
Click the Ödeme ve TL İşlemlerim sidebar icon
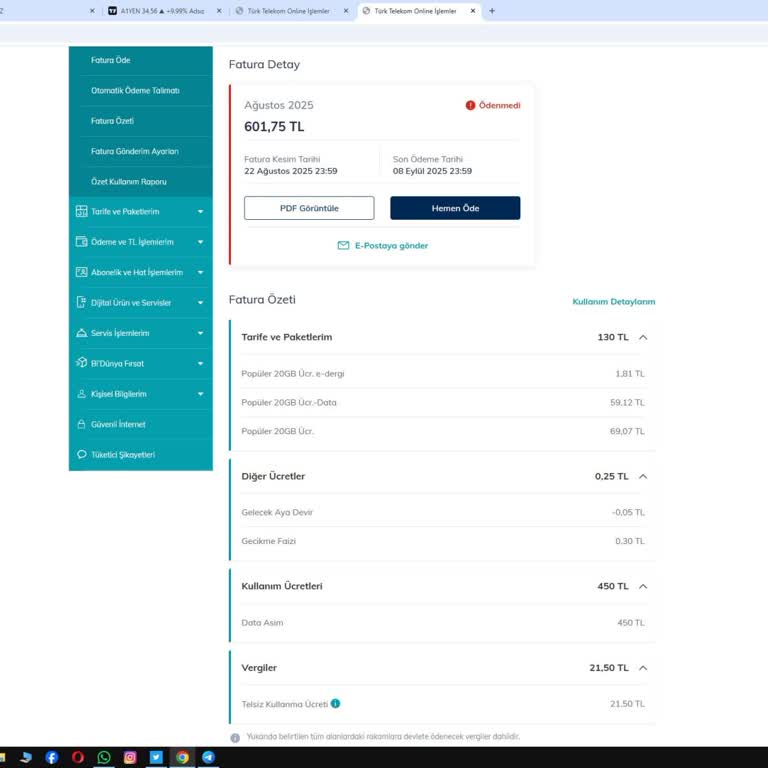click(x=81, y=242)
